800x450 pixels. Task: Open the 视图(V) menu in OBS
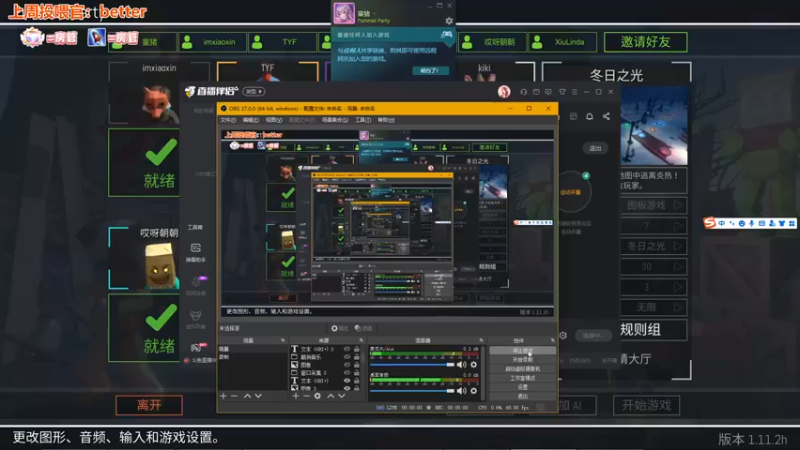pos(274,120)
